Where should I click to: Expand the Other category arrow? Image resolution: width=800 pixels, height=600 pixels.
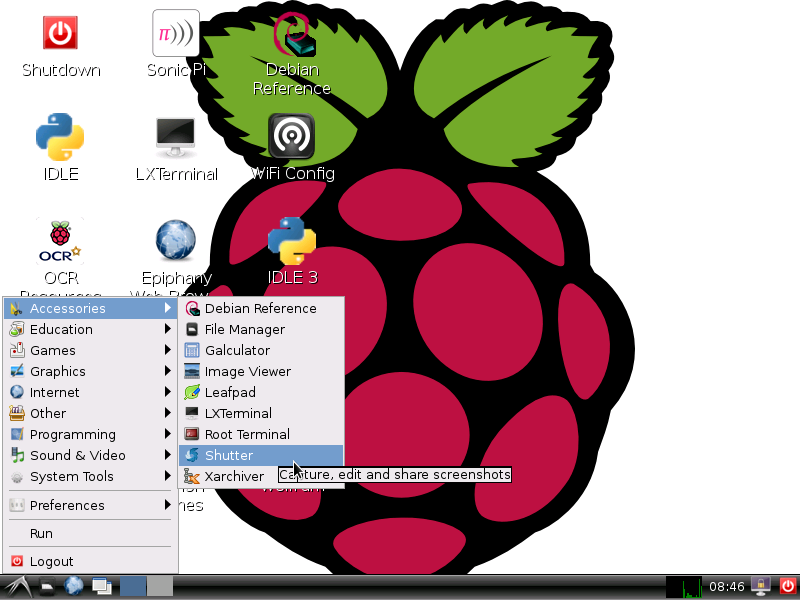(167, 413)
